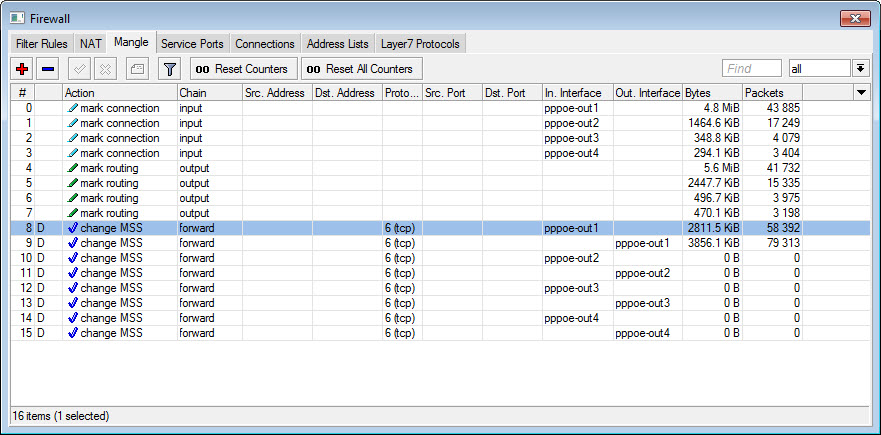Image resolution: width=881 pixels, height=435 pixels.
Task: Remove the selected rule with the minus icon
Action: click(x=48, y=69)
